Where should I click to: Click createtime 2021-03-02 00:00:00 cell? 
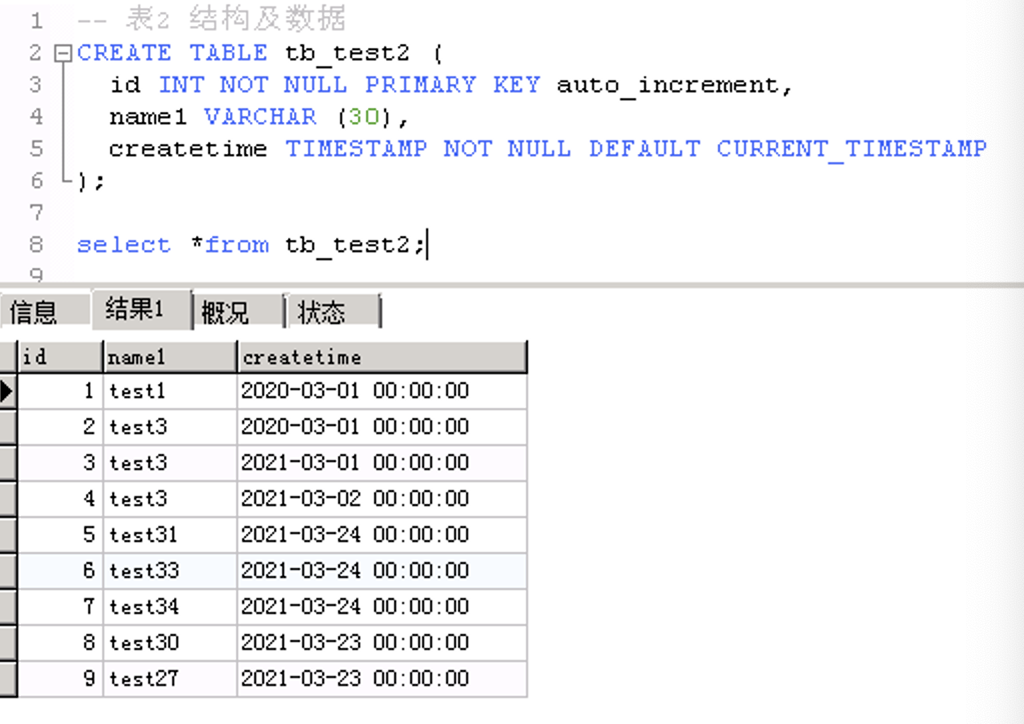pos(382,499)
